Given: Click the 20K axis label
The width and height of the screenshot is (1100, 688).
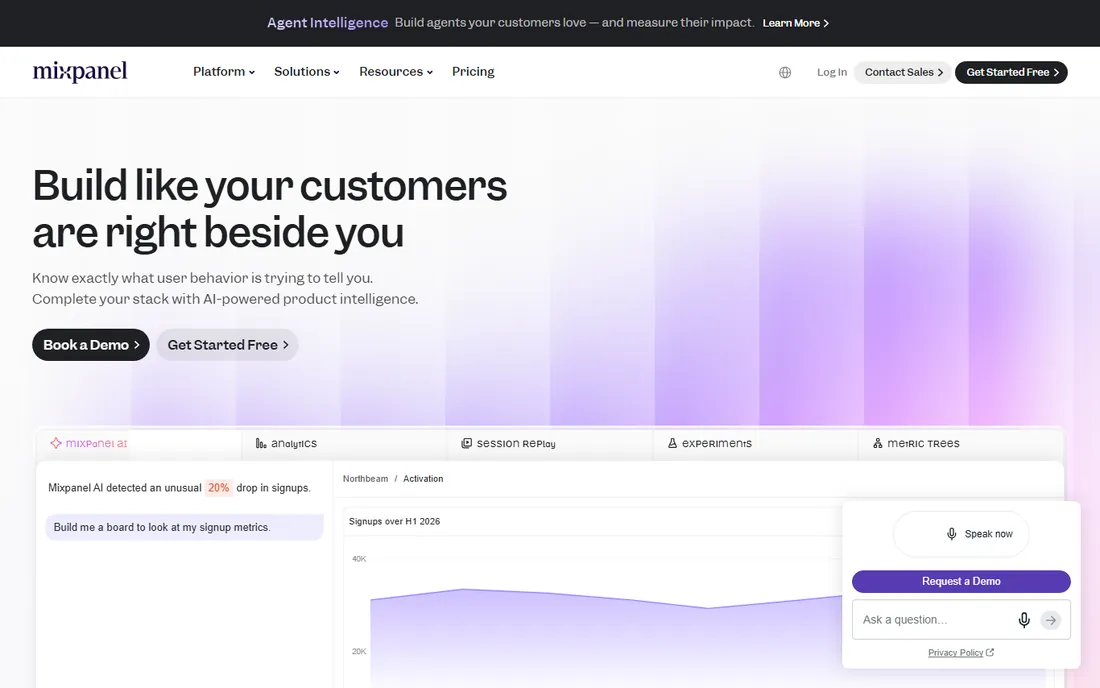Looking at the screenshot, I should [x=359, y=652].
